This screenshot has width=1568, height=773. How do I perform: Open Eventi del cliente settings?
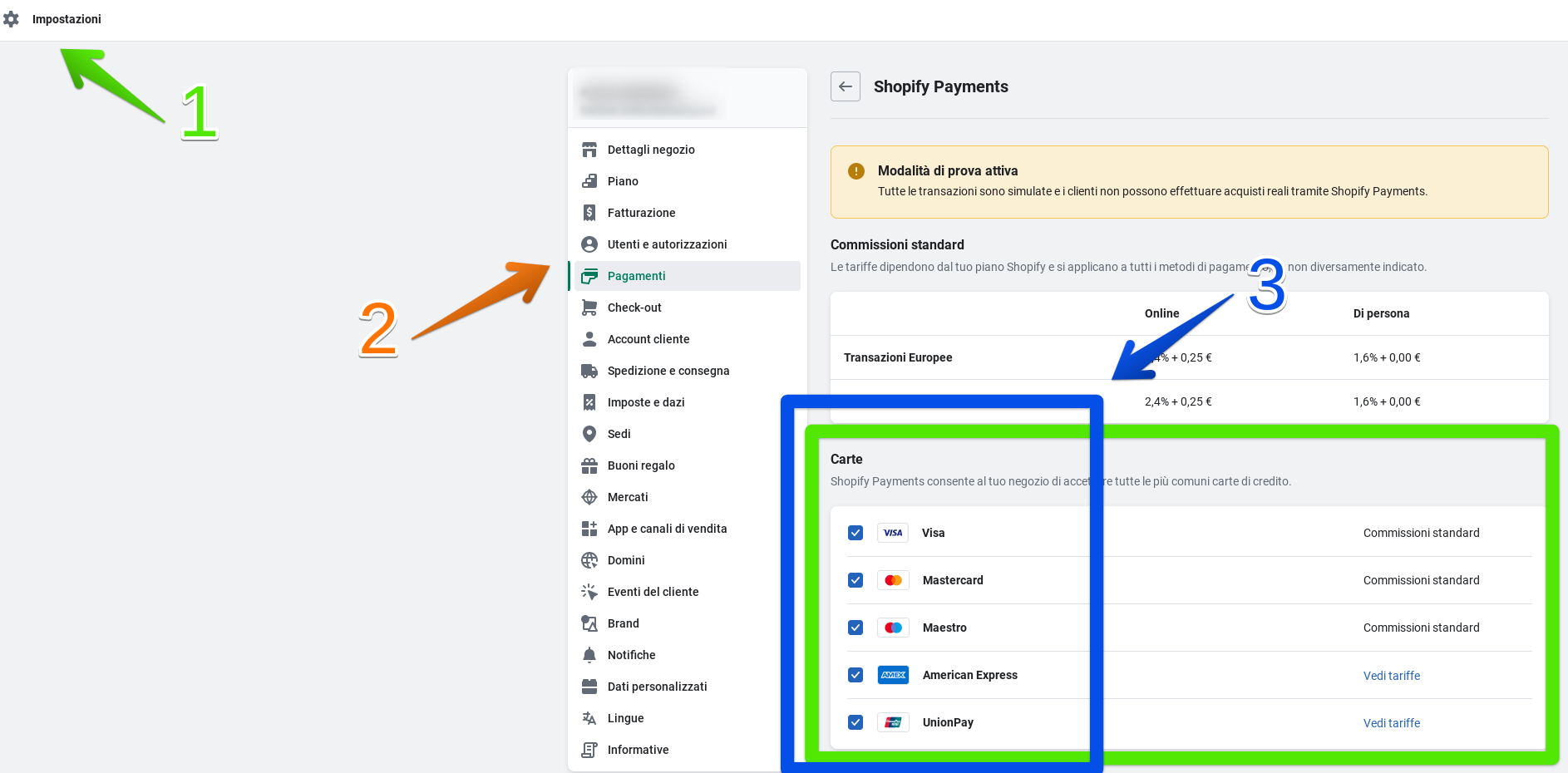[687, 592]
